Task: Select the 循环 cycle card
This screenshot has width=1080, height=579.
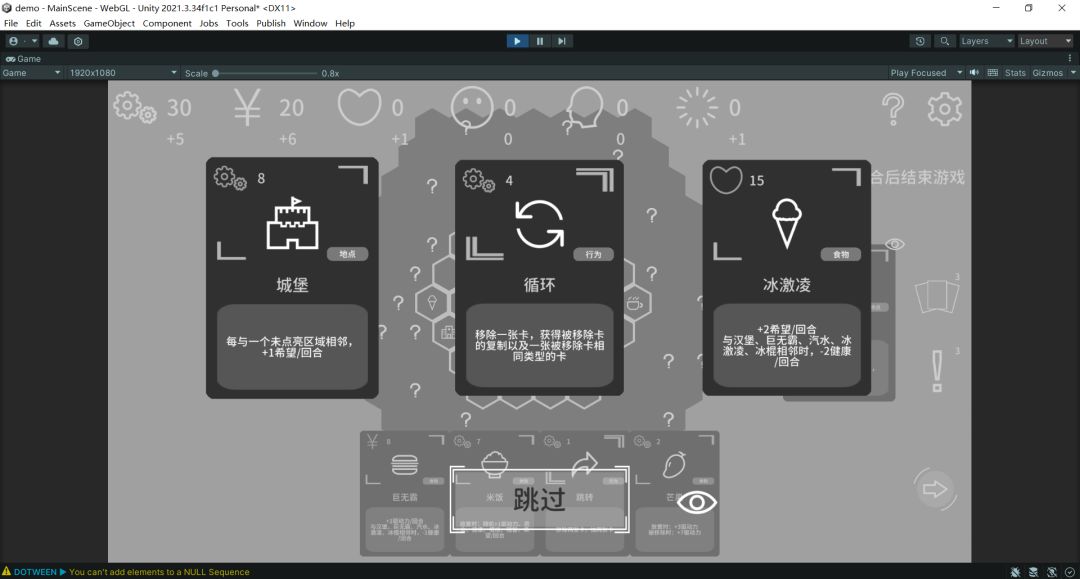Action: click(x=539, y=277)
